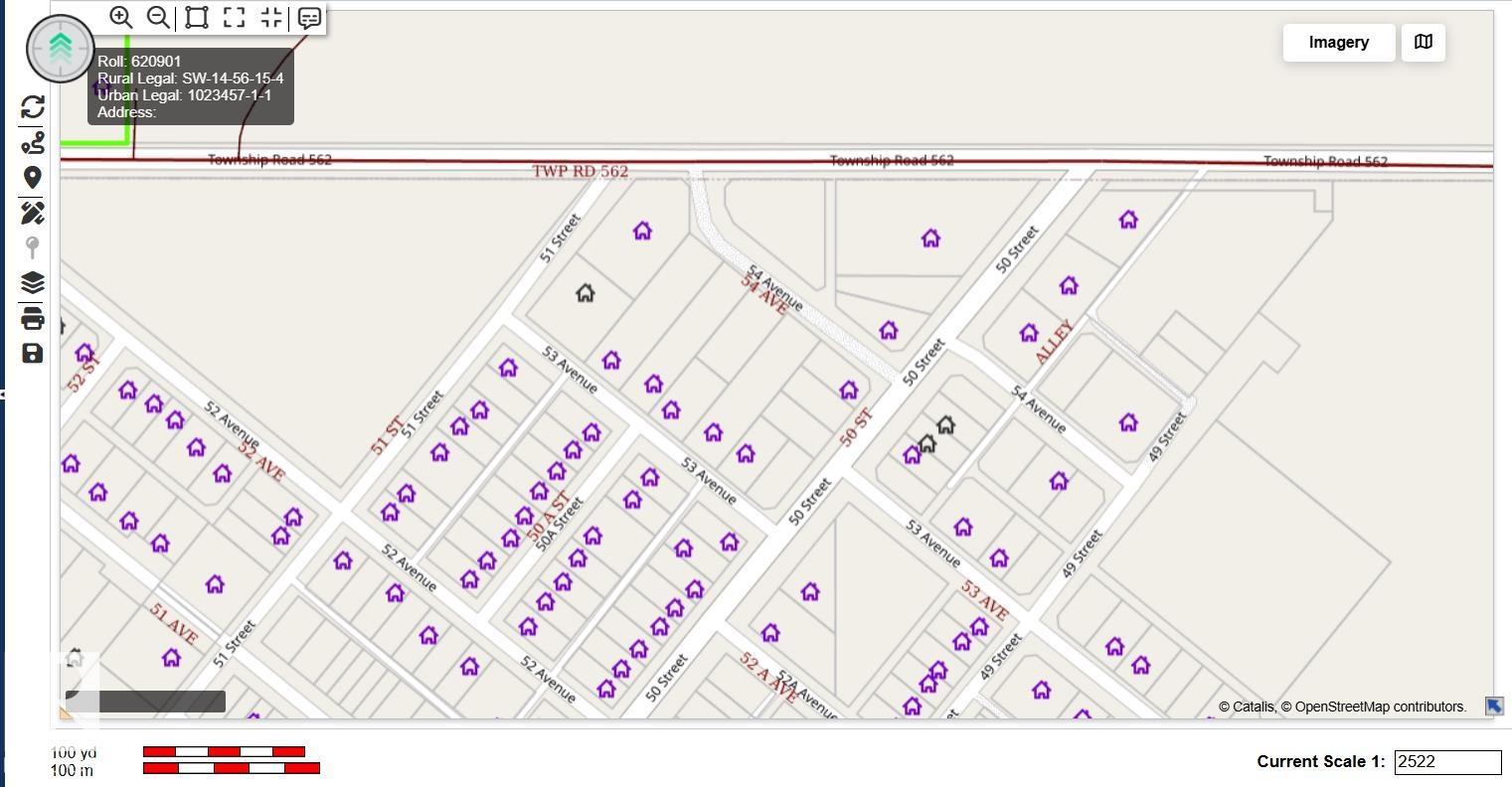
Task: Click the print map icon
Action: [x=33, y=318]
